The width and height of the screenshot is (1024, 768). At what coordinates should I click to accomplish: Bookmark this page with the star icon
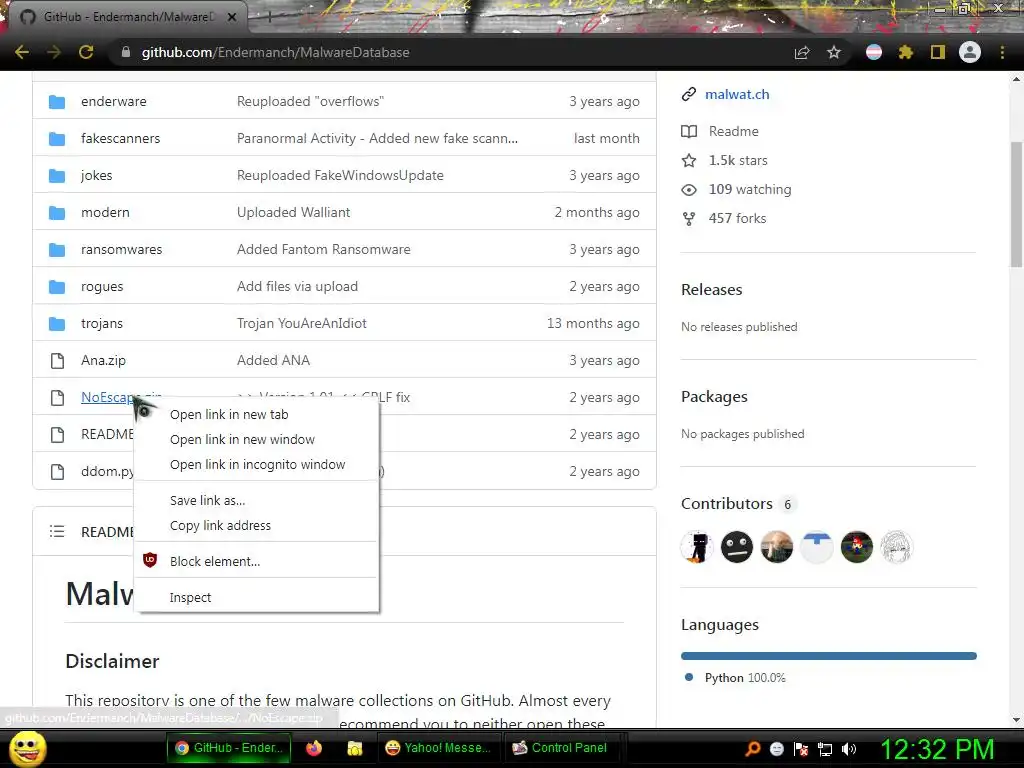point(834,52)
